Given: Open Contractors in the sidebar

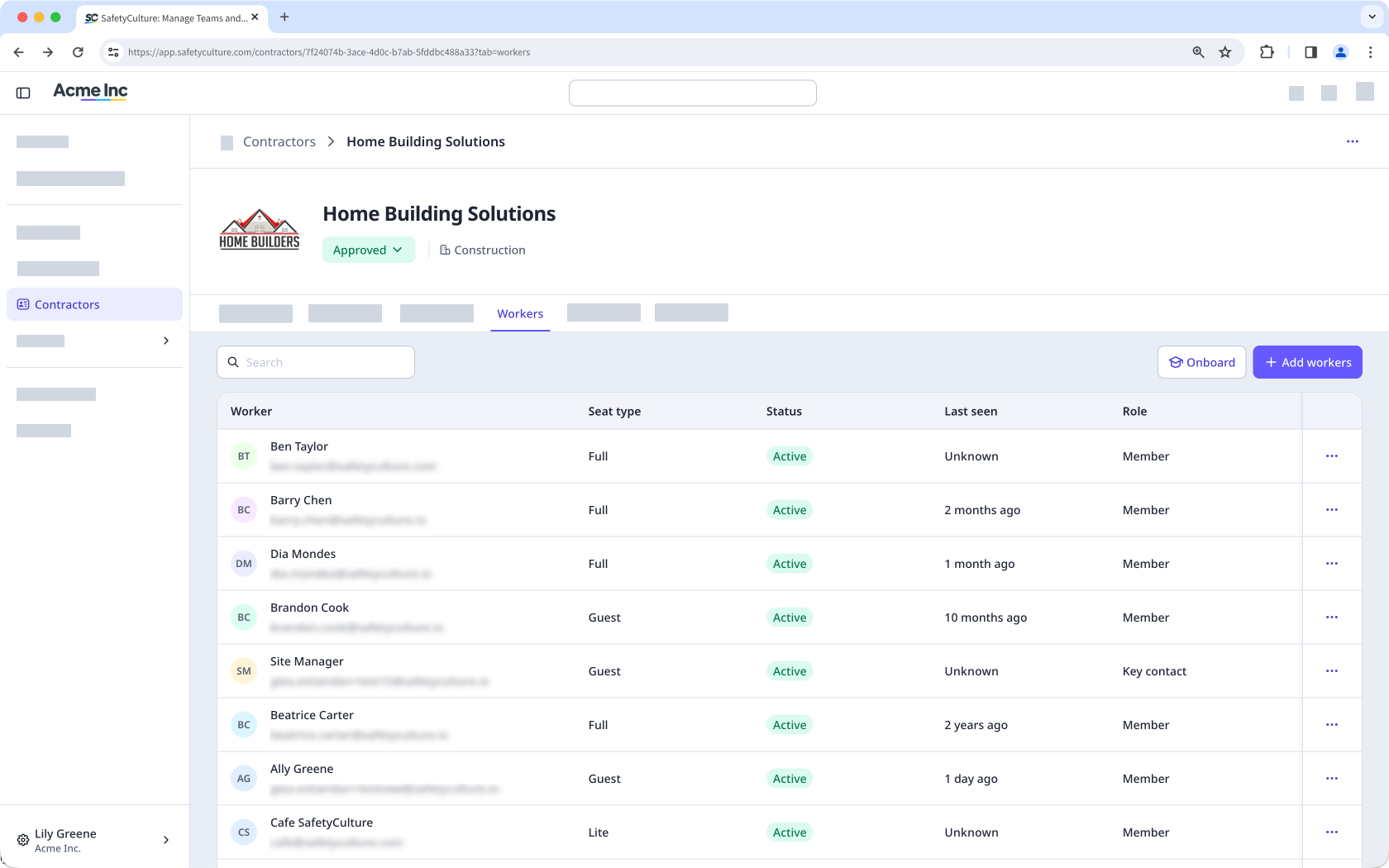Looking at the screenshot, I should click(94, 304).
